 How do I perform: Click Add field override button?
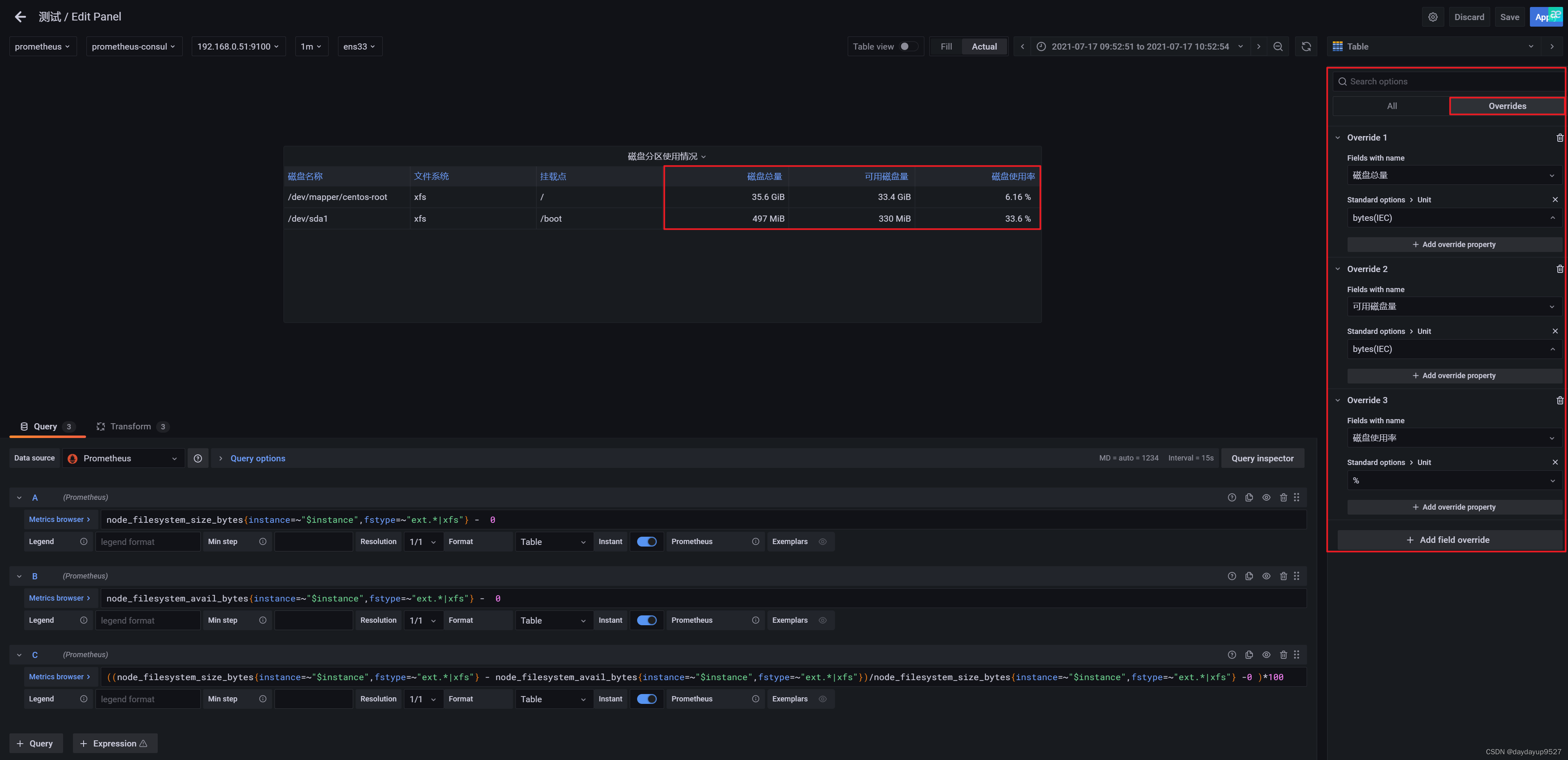pos(1449,540)
